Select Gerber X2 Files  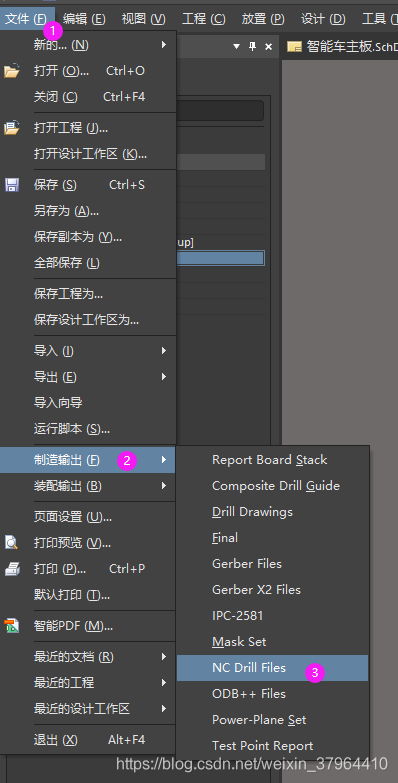point(272,589)
